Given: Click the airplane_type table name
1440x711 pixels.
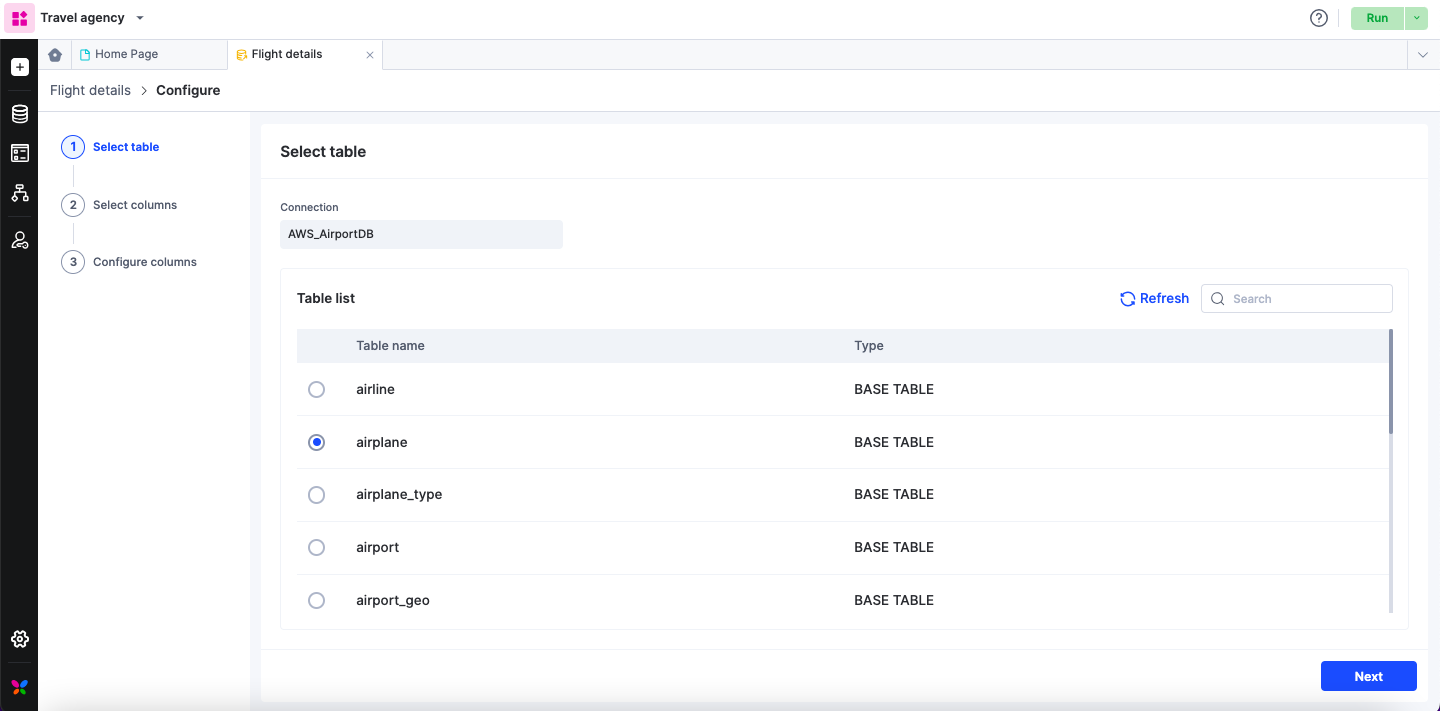Looking at the screenshot, I should pos(399,494).
